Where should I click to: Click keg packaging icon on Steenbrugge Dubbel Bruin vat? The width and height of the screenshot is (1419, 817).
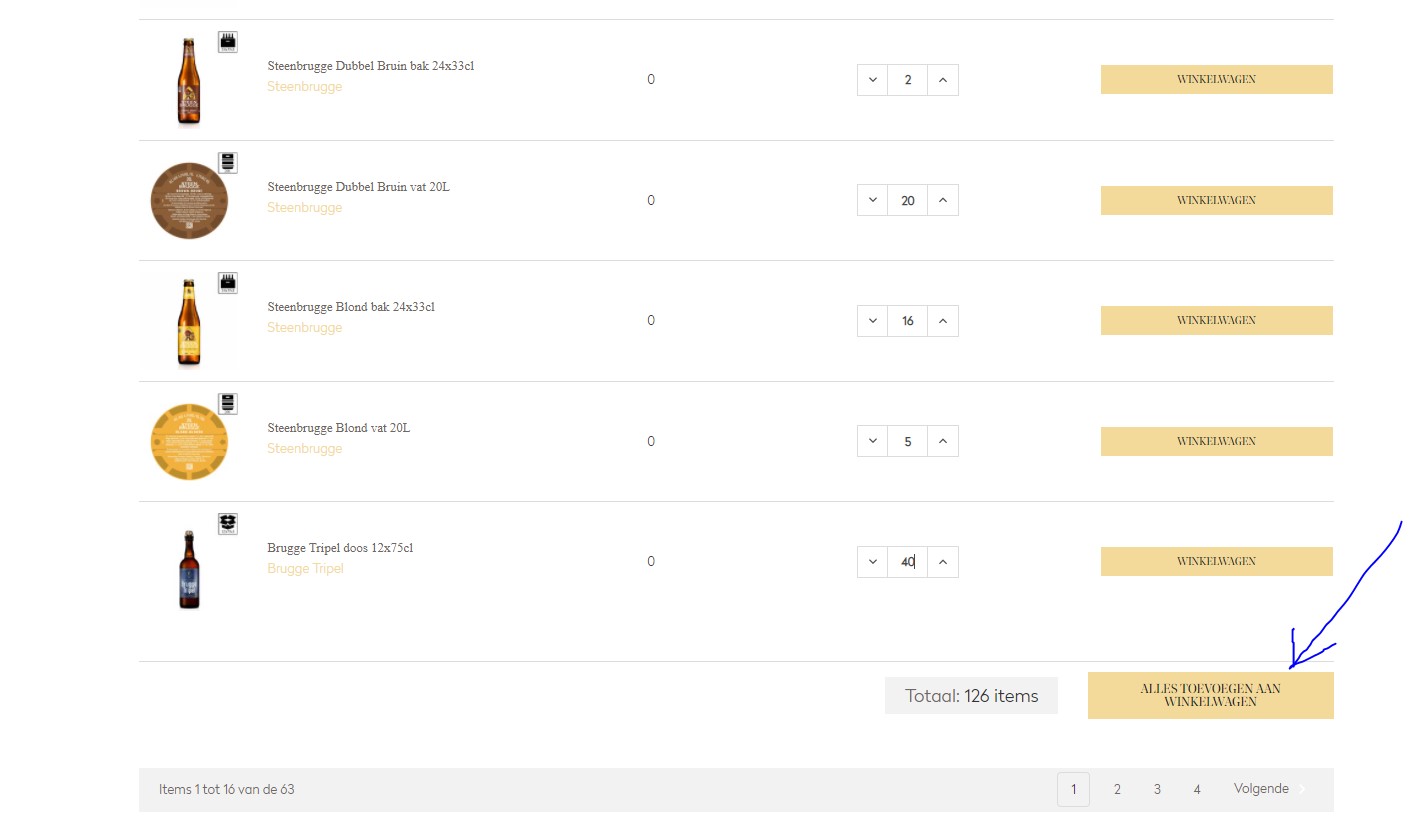228,163
